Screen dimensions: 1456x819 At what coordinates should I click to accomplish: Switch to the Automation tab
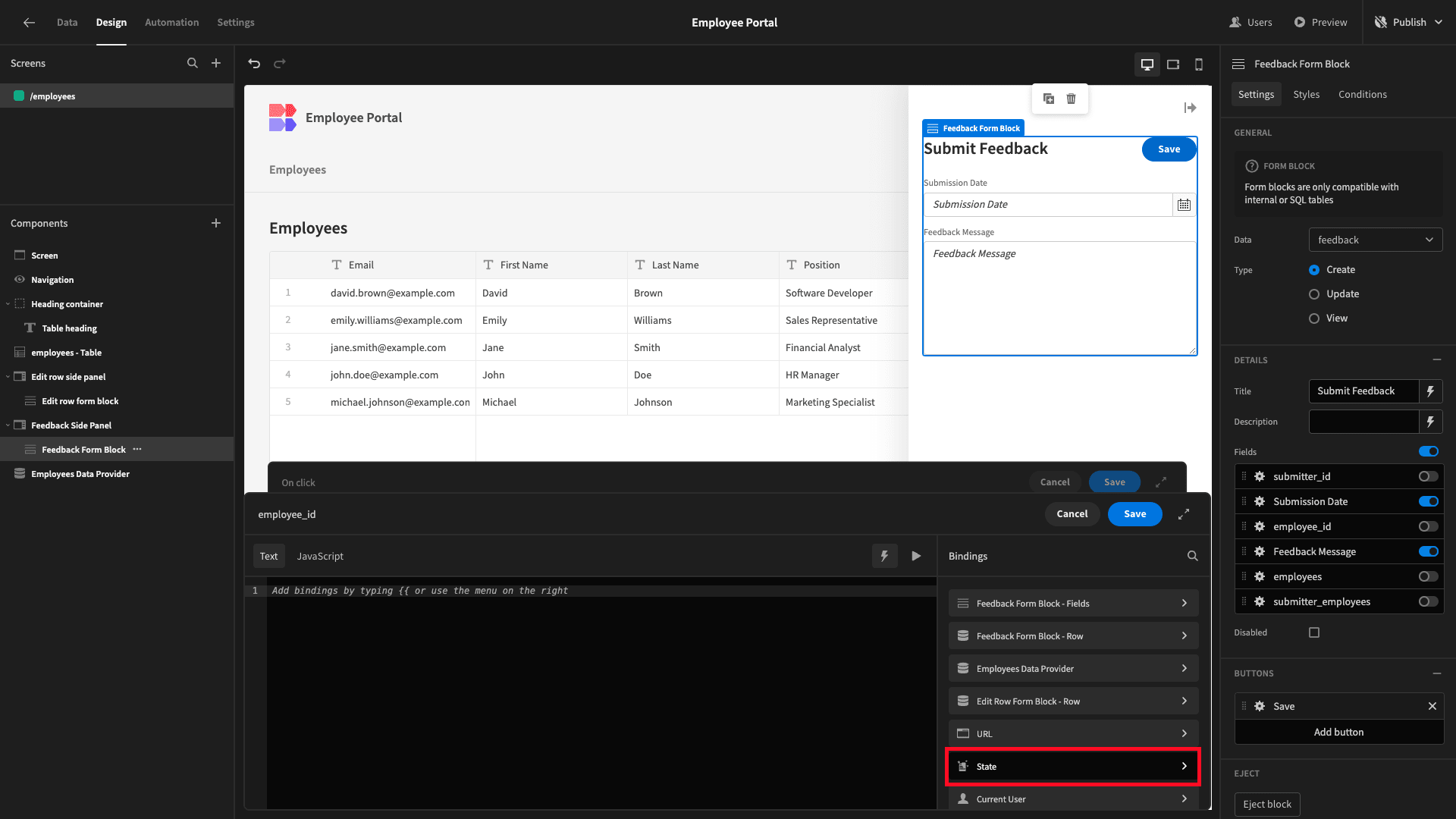click(172, 23)
